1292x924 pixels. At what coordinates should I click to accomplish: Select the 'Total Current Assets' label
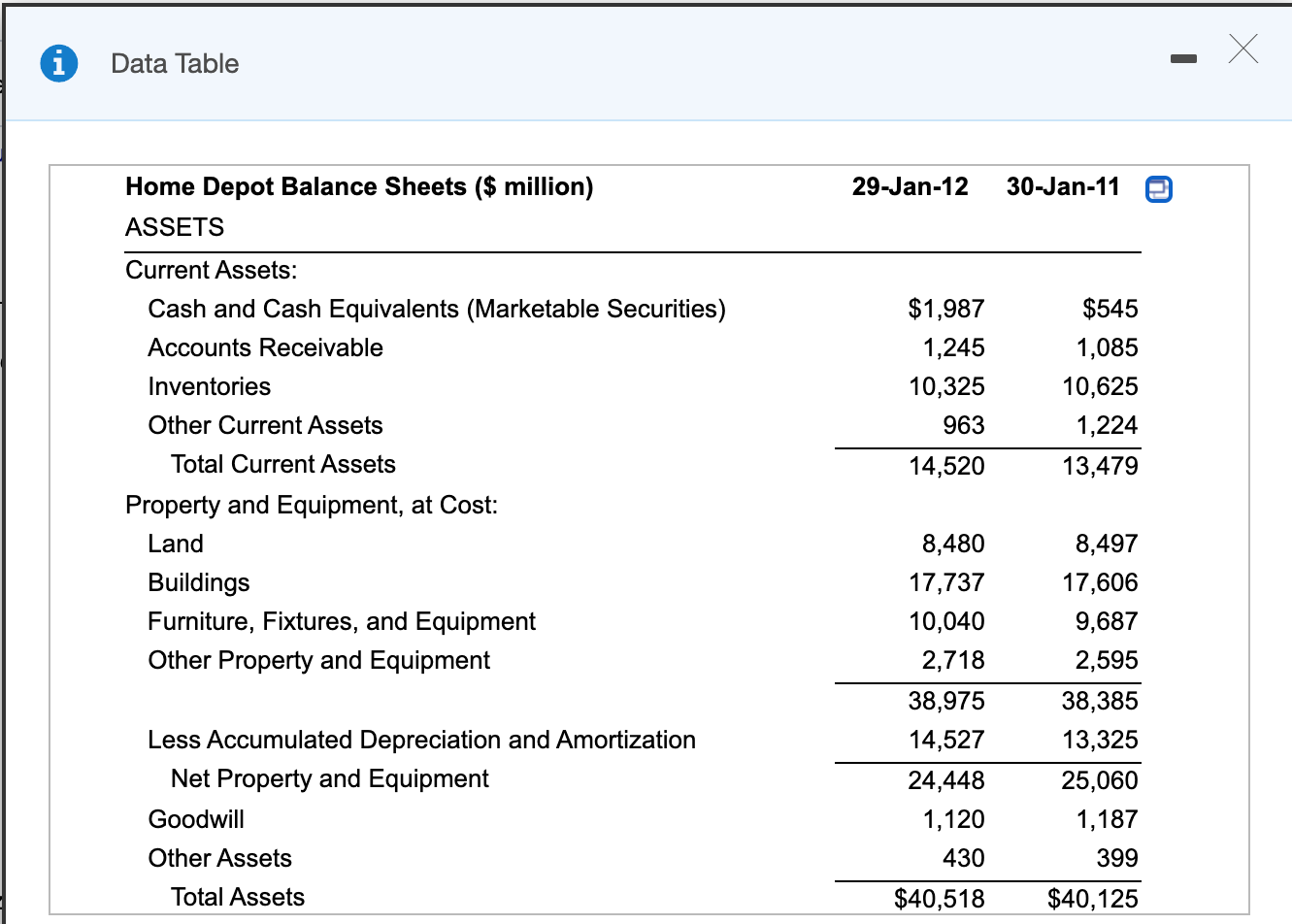pos(283,464)
